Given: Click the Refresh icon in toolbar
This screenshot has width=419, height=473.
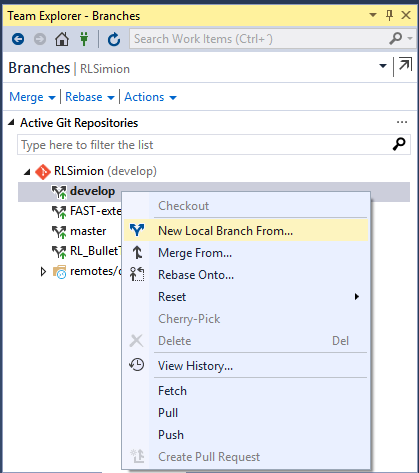Looking at the screenshot, I should [x=114, y=39].
